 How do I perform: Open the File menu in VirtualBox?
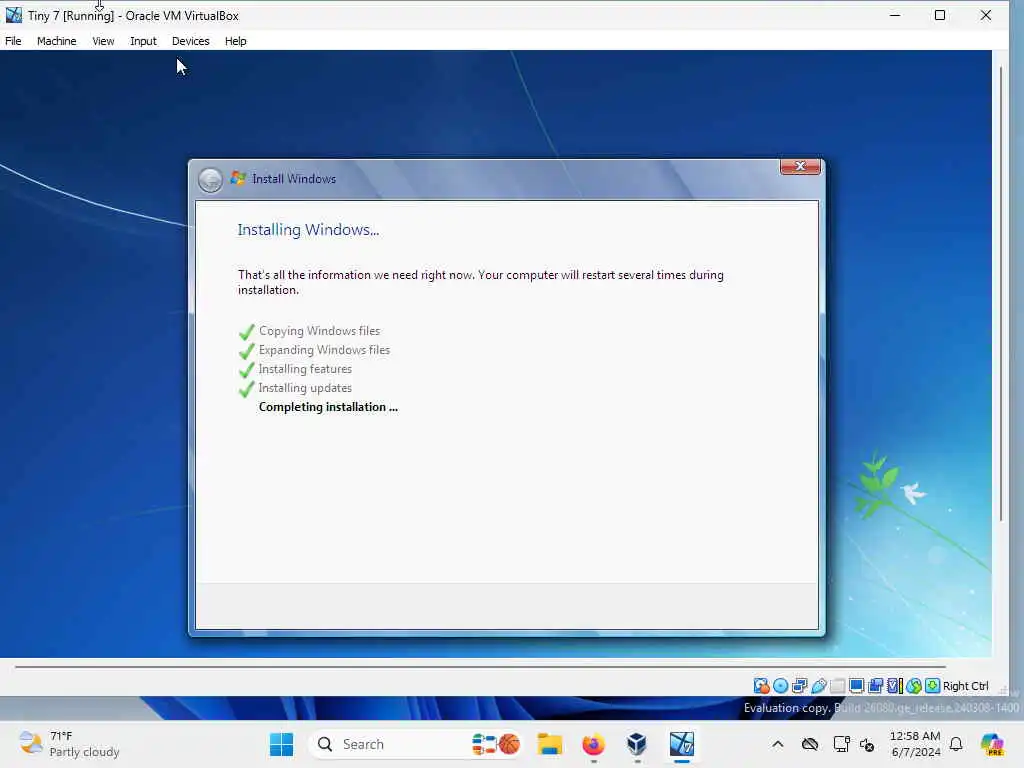tap(13, 41)
